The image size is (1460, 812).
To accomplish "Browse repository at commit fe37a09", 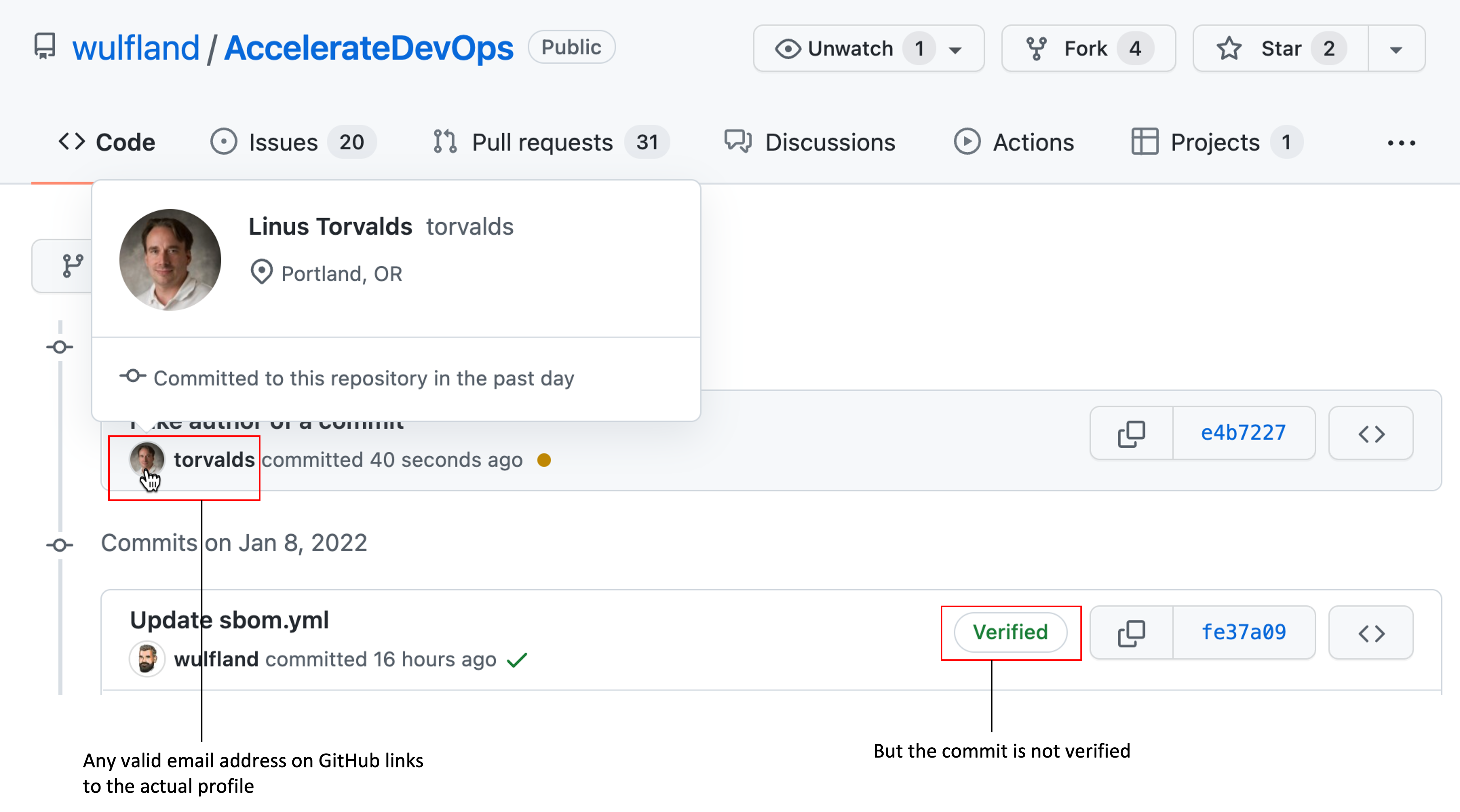I will (1370, 633).
